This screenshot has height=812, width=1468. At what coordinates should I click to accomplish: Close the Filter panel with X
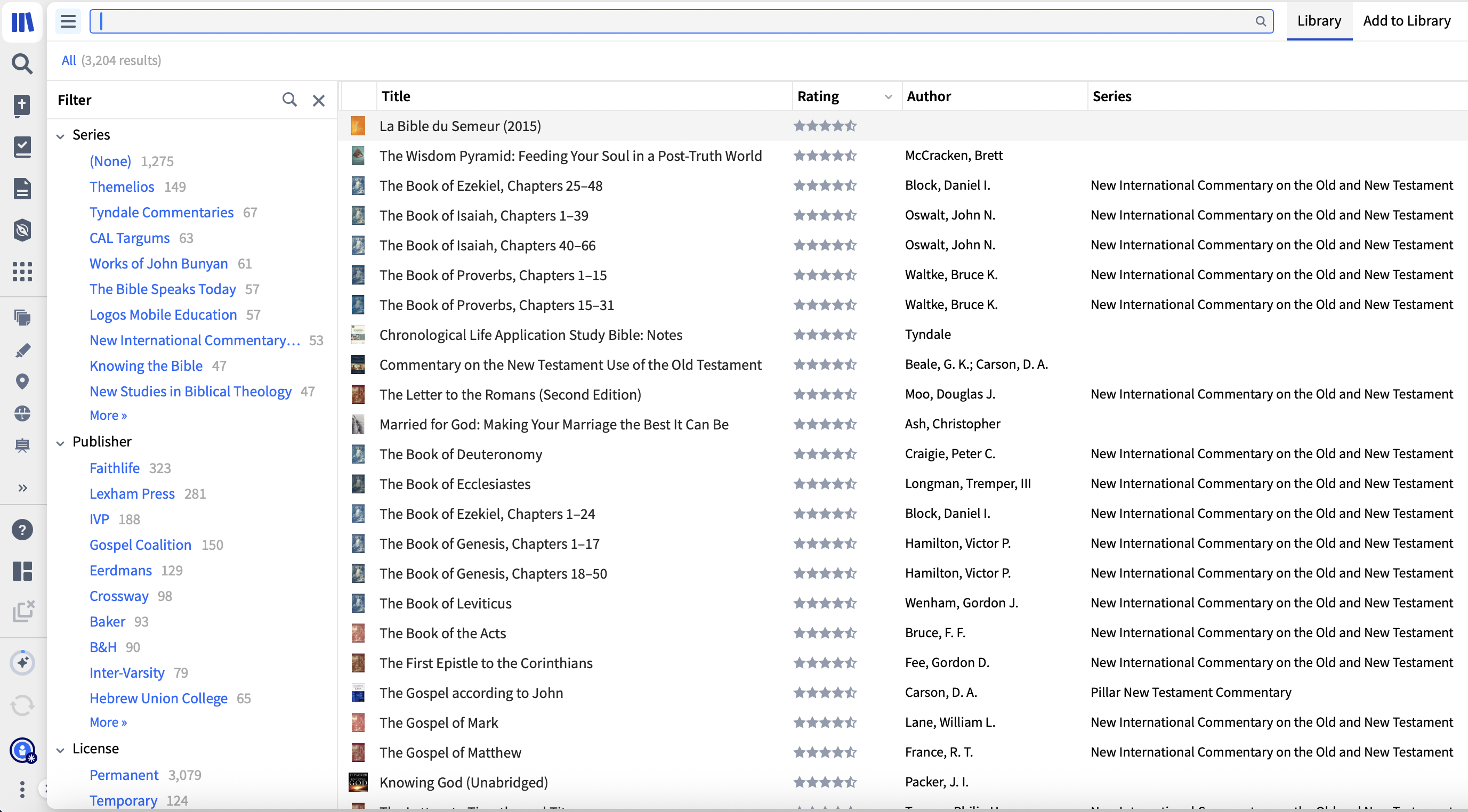coord(319,101)
